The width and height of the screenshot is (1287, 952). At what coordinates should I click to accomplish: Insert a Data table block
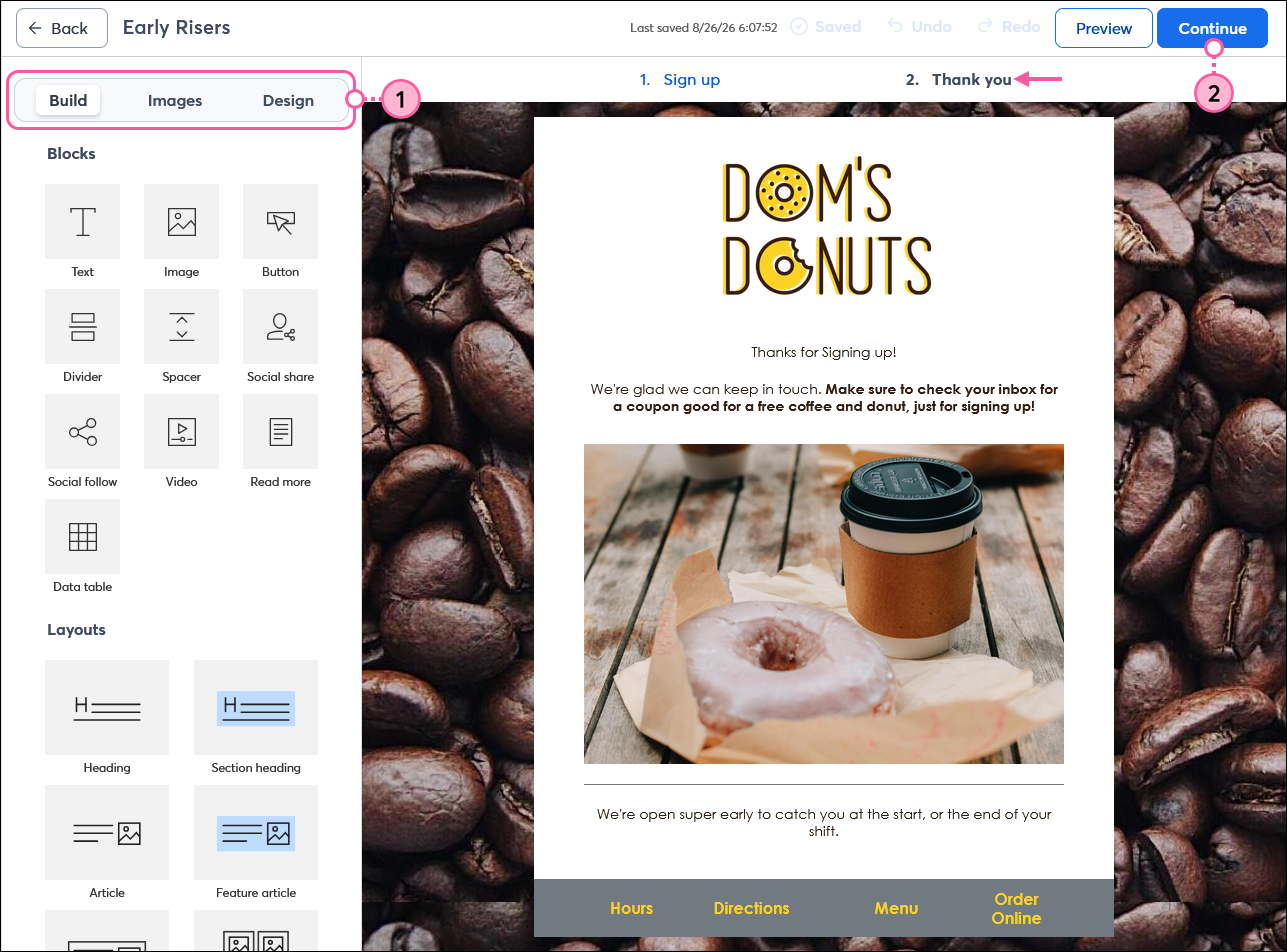pos(82,537)
